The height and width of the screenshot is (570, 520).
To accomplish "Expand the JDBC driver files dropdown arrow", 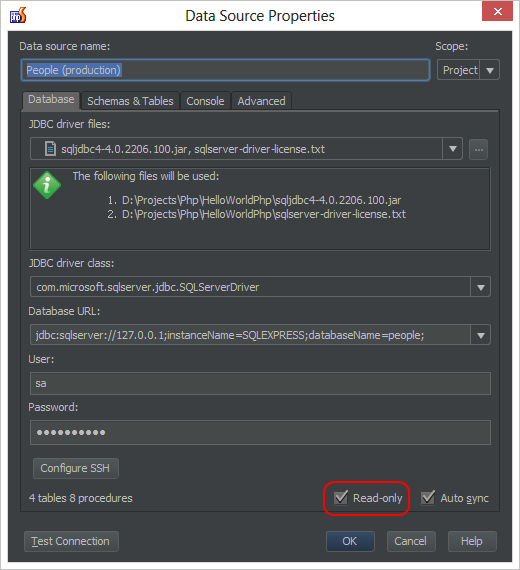I will tap(453, 149).
